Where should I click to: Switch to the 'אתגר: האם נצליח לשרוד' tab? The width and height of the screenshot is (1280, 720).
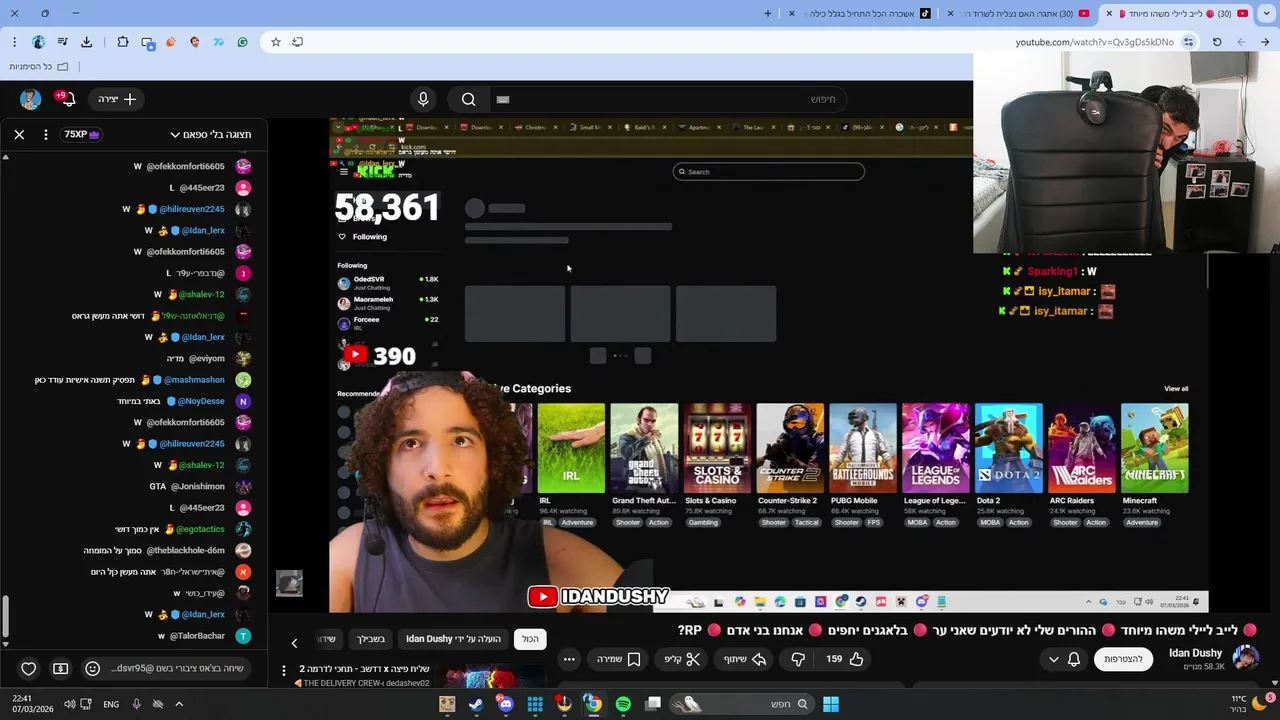coord(1018,14)
